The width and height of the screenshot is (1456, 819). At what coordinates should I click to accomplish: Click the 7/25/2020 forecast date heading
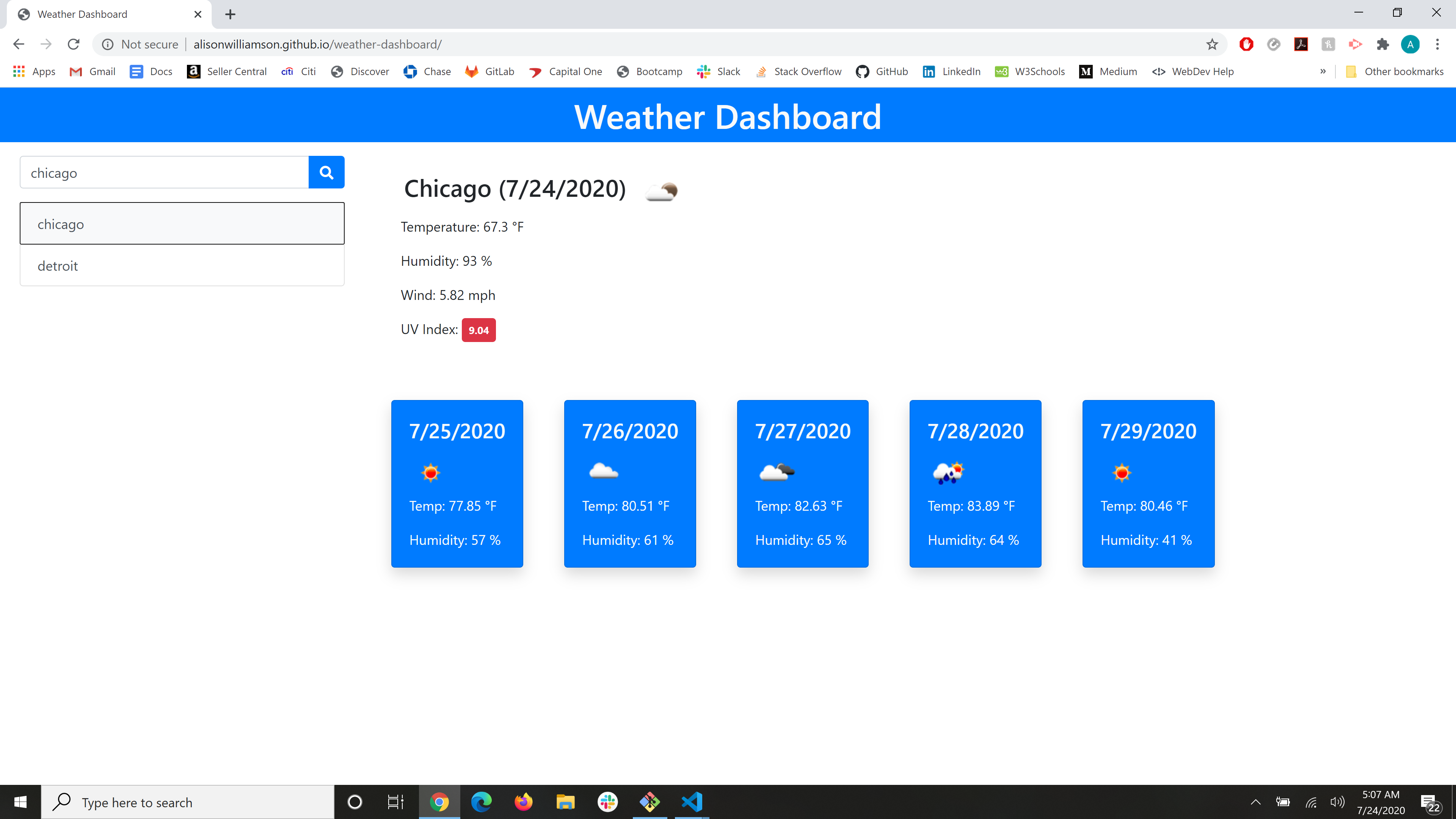coord(457,431)
